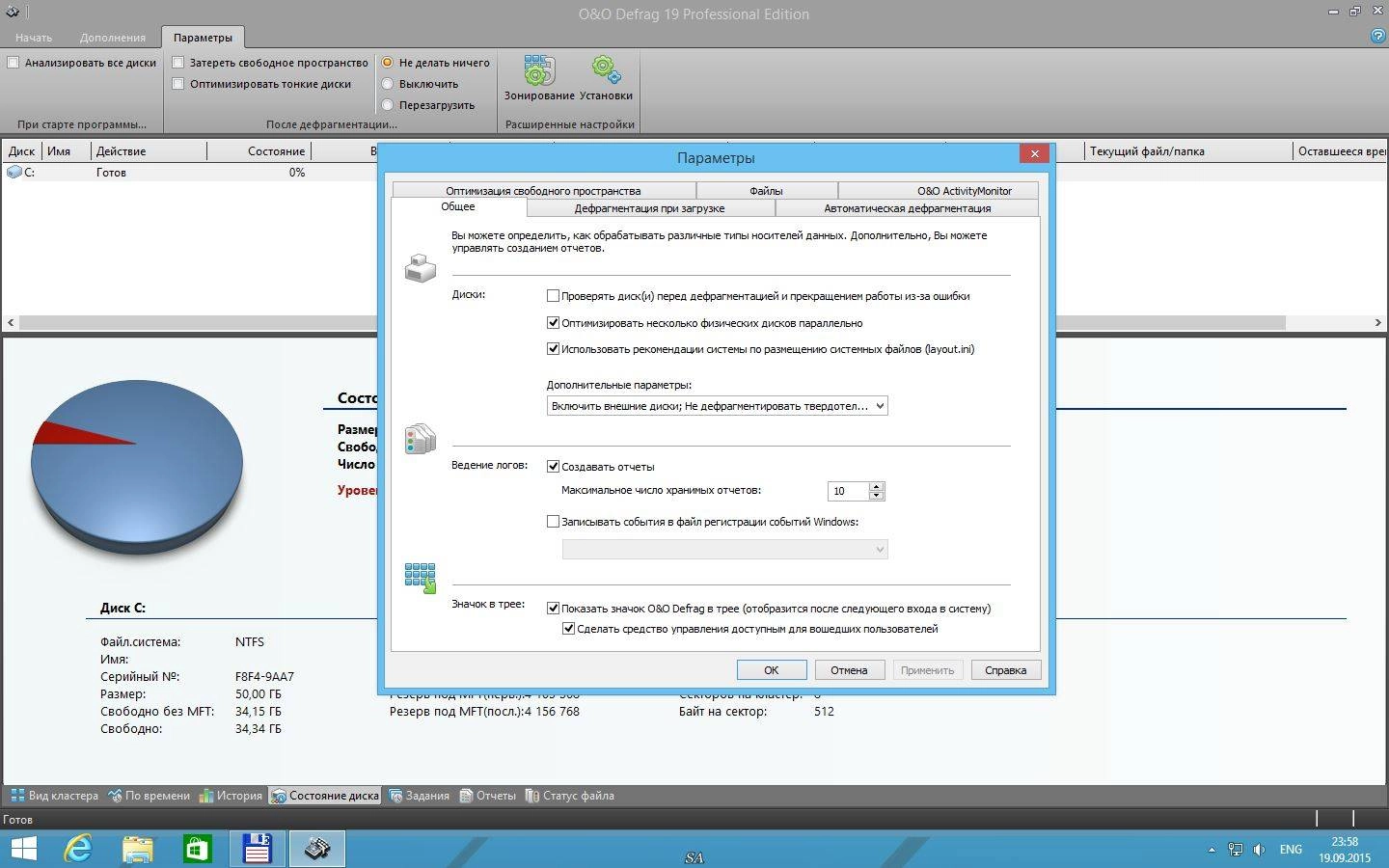Enable Оптимизировать тонкие диски checkbox
1389x868 pixels.
[x=177, y=84]
